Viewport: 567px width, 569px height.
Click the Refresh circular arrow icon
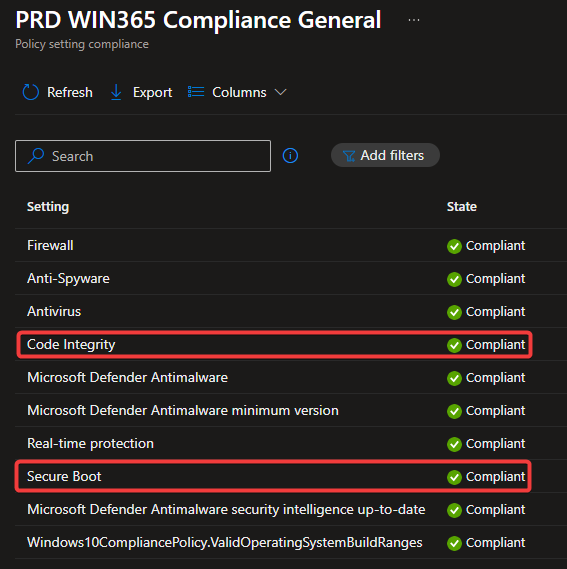tap(31, 92)
